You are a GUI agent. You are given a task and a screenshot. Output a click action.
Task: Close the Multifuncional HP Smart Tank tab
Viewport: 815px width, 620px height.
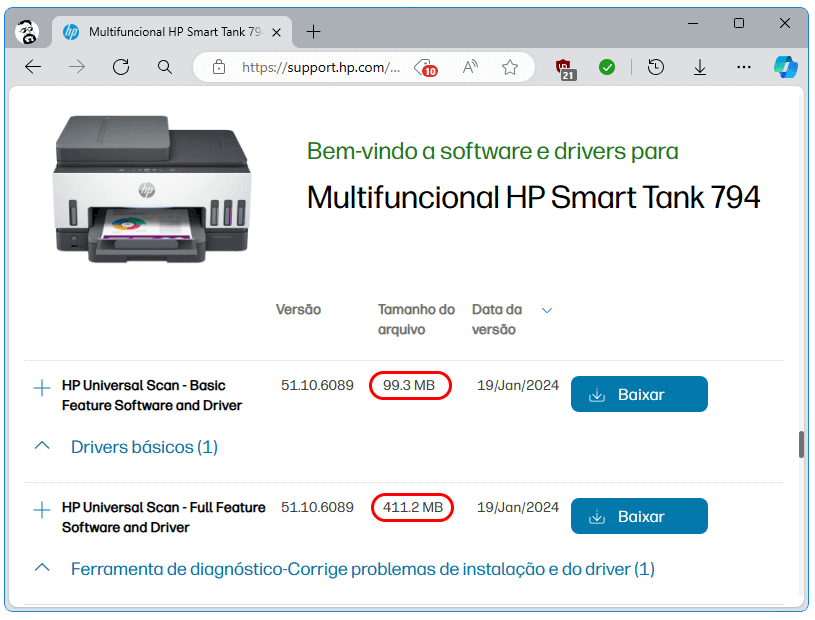(x=277, y=32)
